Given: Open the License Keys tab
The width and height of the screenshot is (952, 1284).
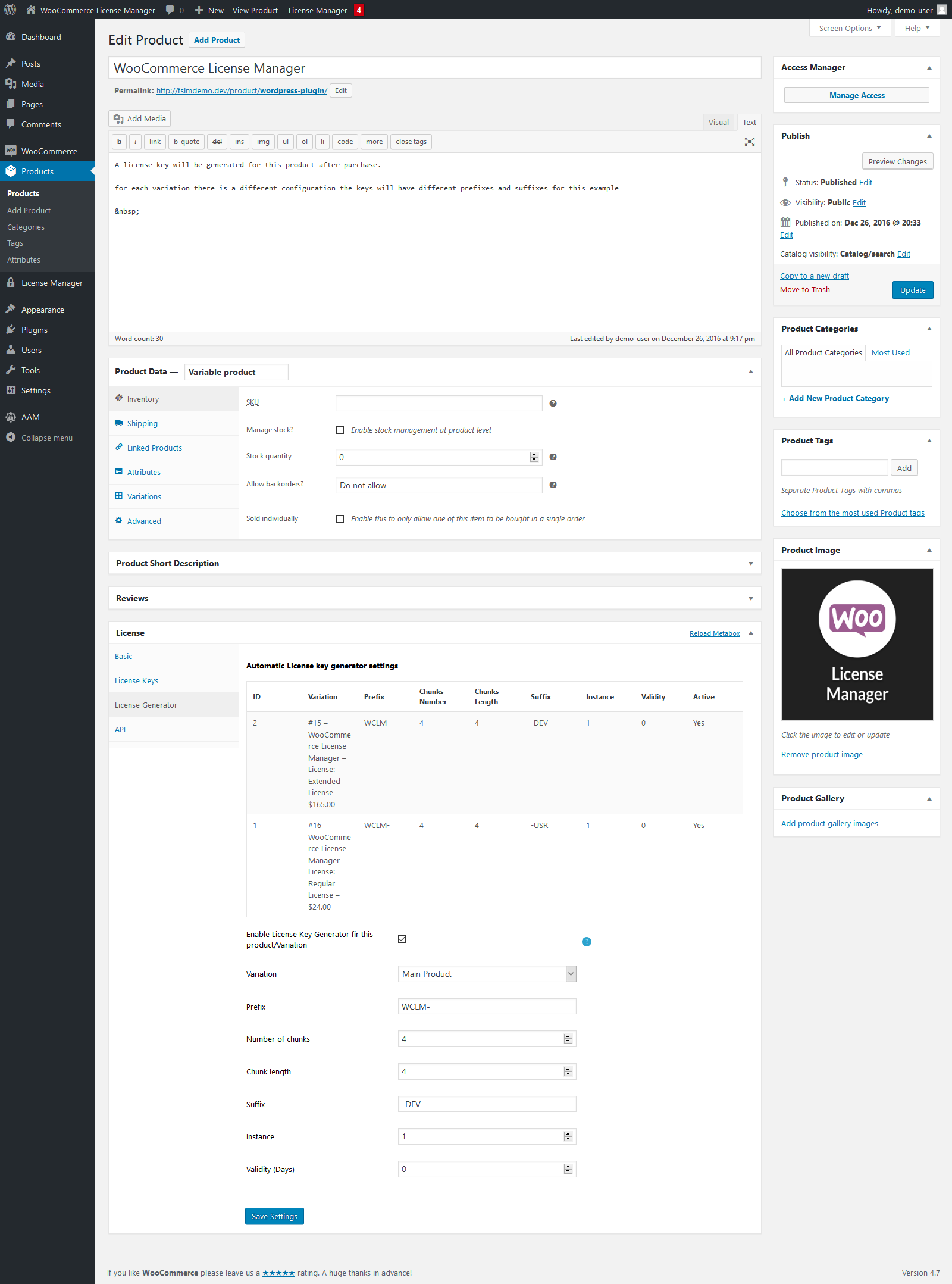Looking at the screenshot, I should pyautogui.click(x=174, y=680).
